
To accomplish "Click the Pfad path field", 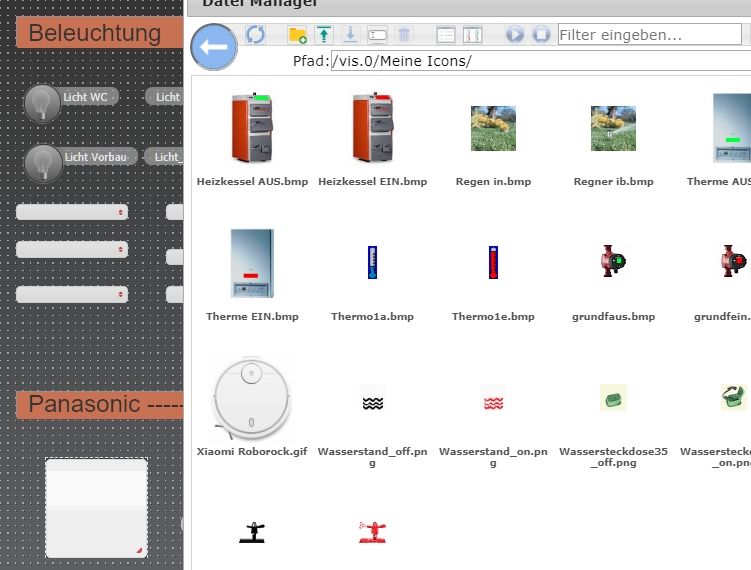I will (x=541, y=61).
